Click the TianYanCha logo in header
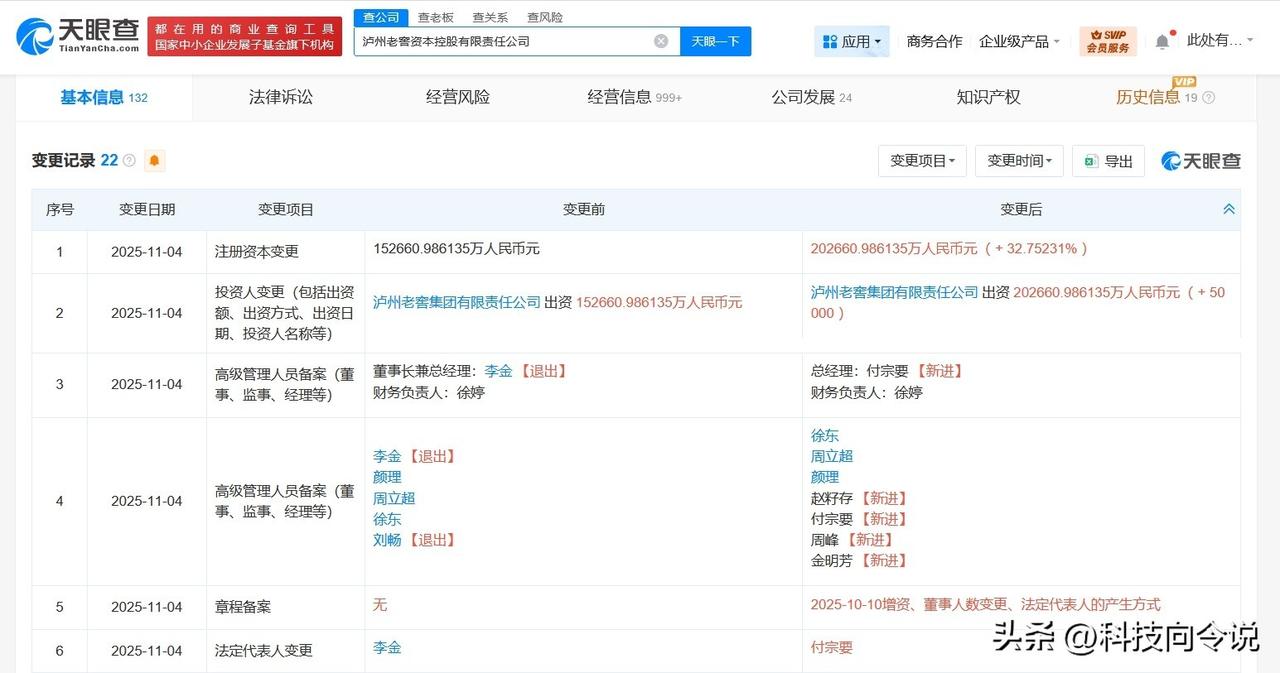Image resolution: width=1280 pixels, height=673 pixels. click(x=75, y=36)
